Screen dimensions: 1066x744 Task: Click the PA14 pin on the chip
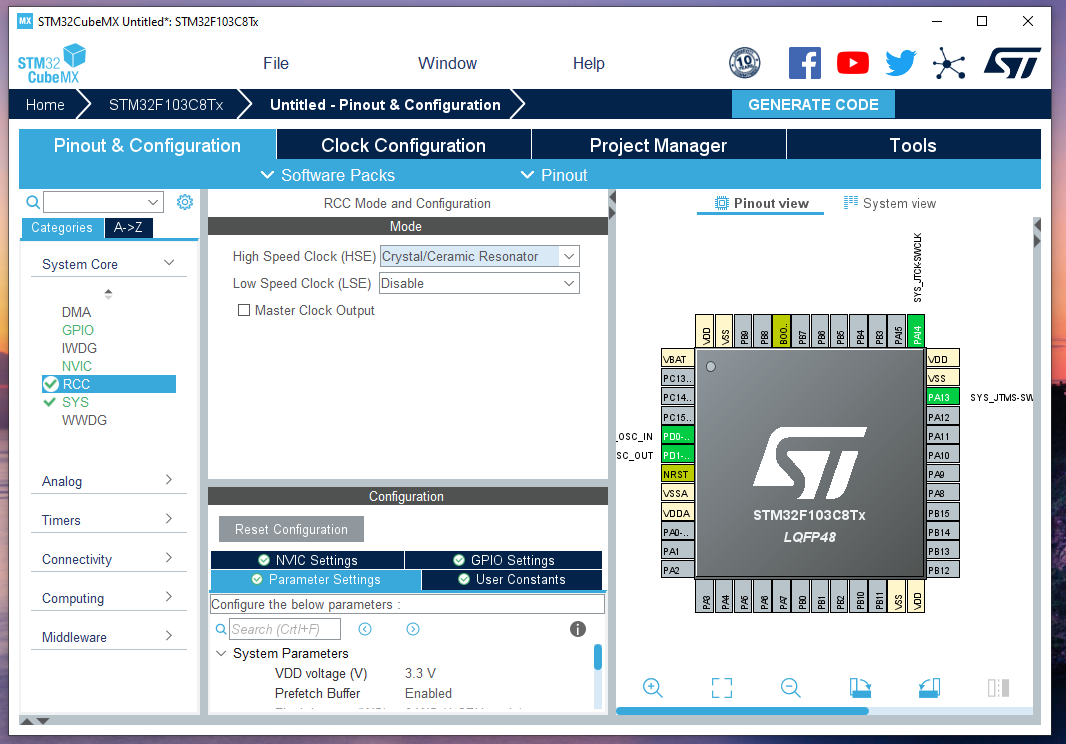[916, 331]
